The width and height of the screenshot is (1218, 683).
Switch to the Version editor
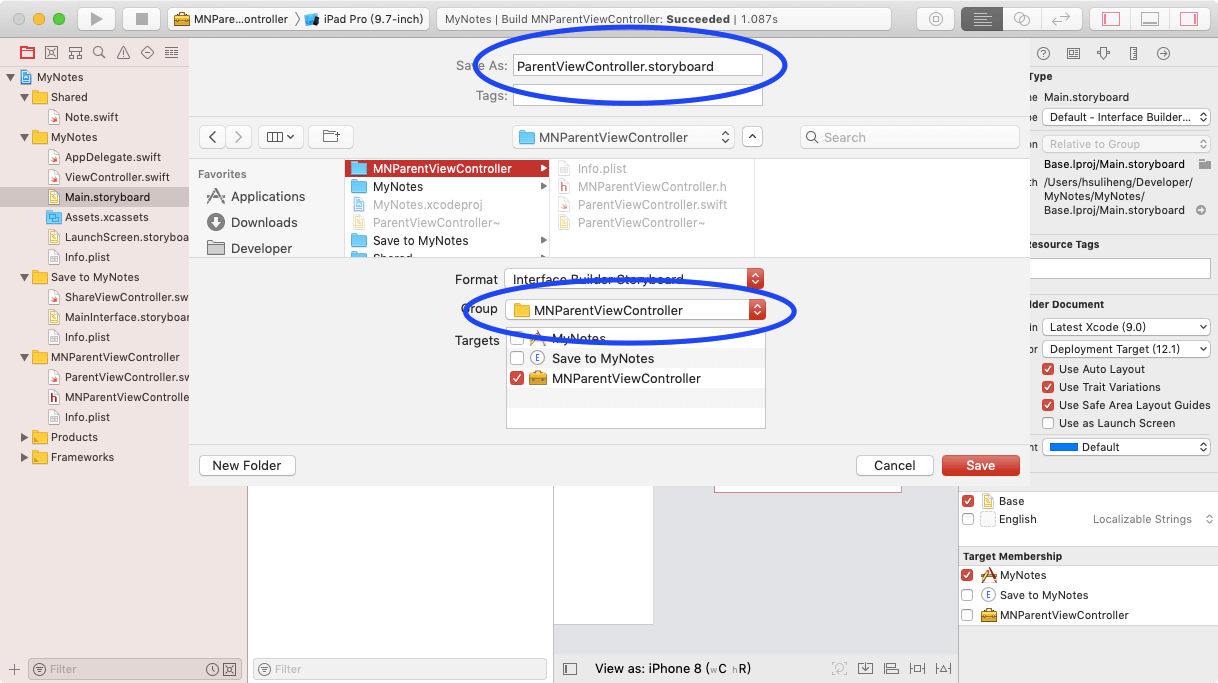pos(1061,19)
